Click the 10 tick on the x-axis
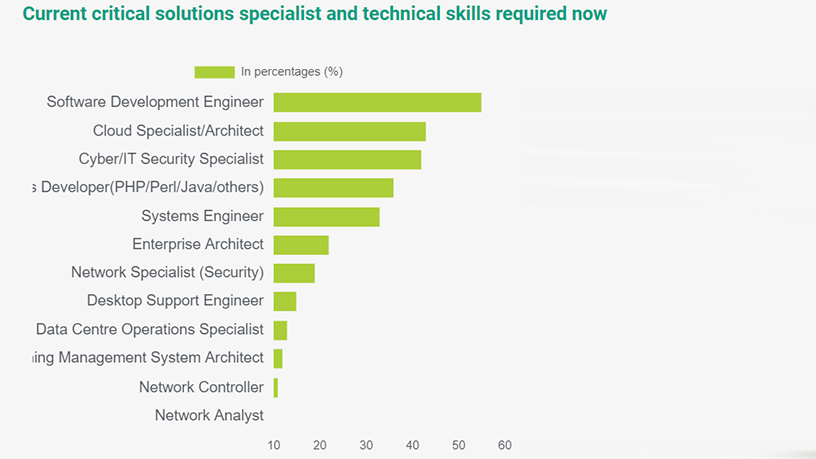 tap(274, 446)
